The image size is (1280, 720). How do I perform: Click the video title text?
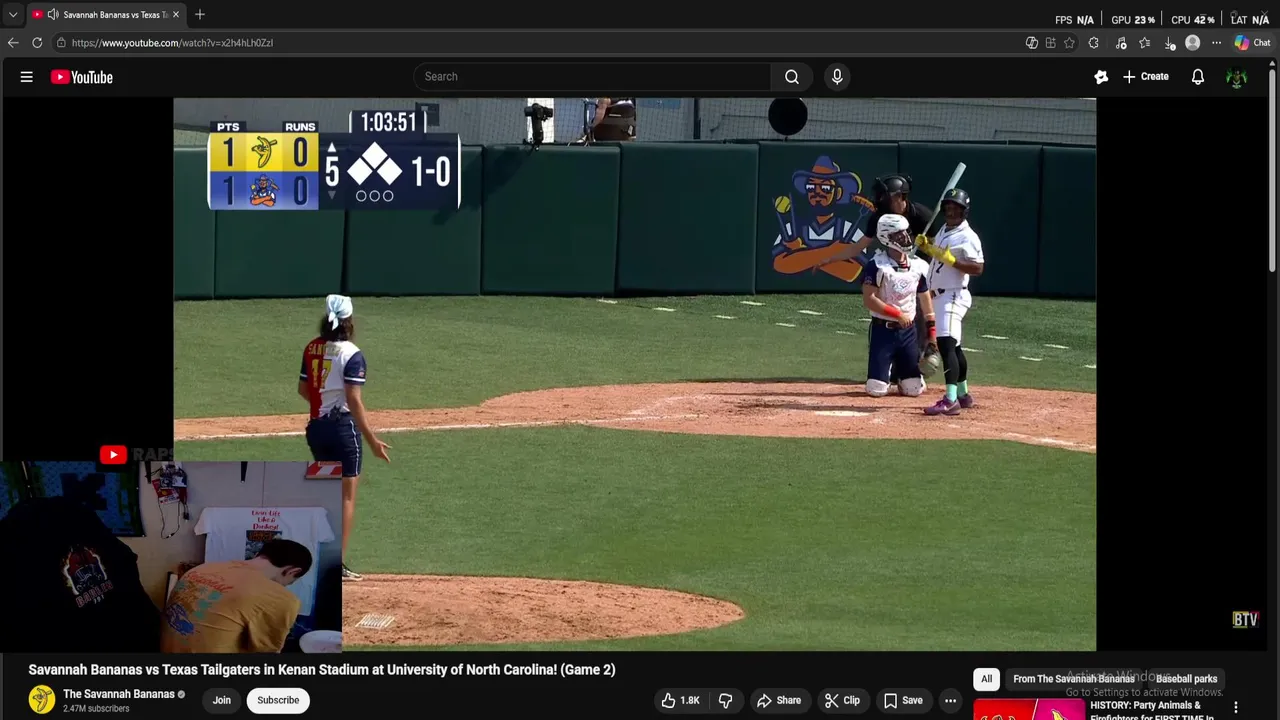pyautogui.click(x=322, y=670)
